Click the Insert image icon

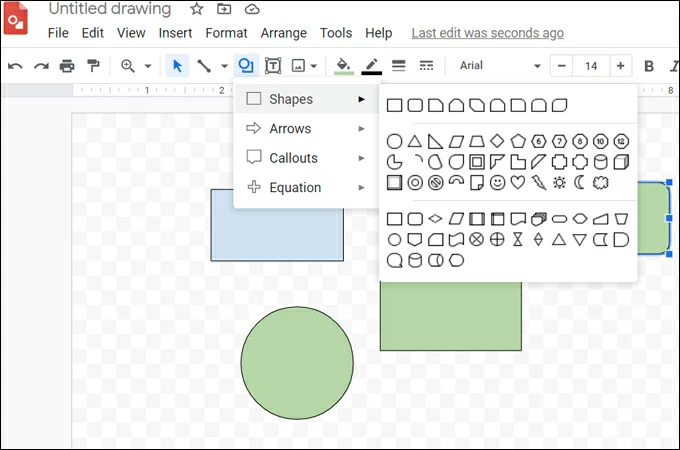tap(298, 66)
